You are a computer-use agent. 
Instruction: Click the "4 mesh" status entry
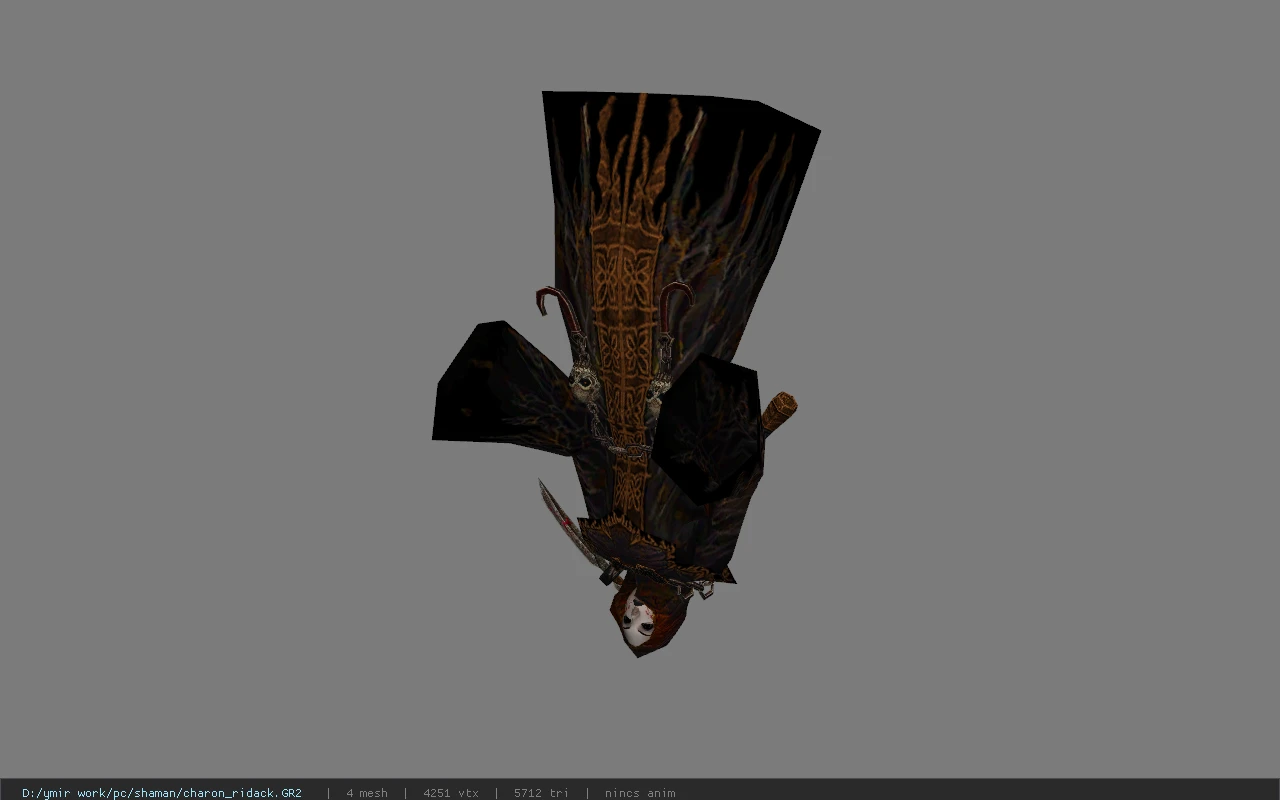[x=367, y=793]
